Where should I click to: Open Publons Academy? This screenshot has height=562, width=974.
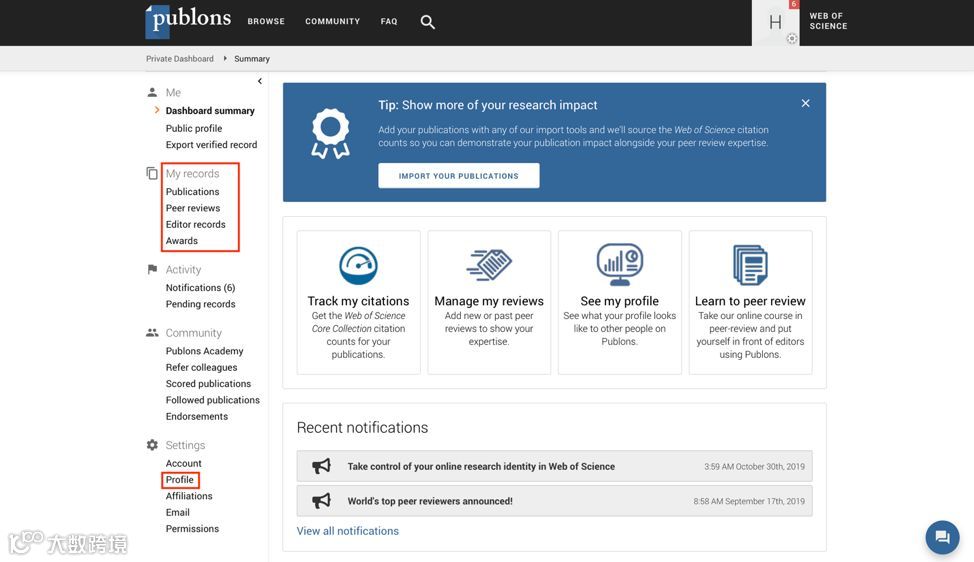(204, 351)
